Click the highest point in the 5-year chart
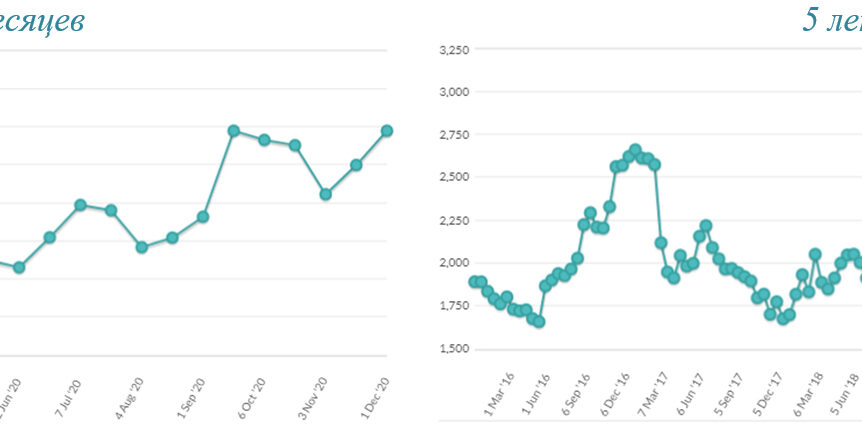The image size is (862, 431). pyautogui.click(x=635, y=150)
